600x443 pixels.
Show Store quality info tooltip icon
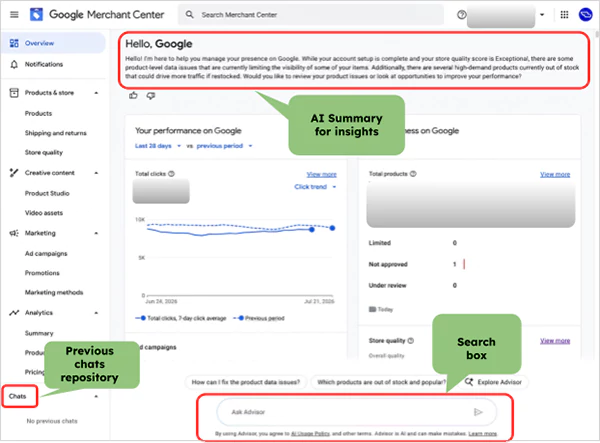click(411, 340)
